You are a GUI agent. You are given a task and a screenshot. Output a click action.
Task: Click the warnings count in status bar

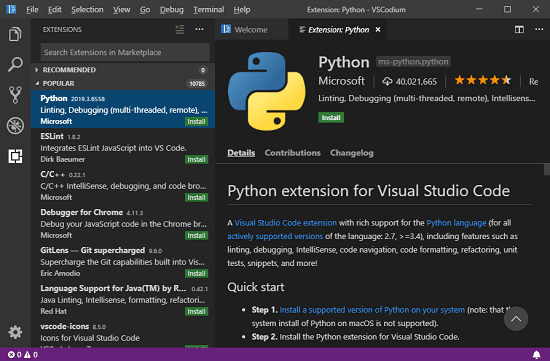[x=31, y=355]
